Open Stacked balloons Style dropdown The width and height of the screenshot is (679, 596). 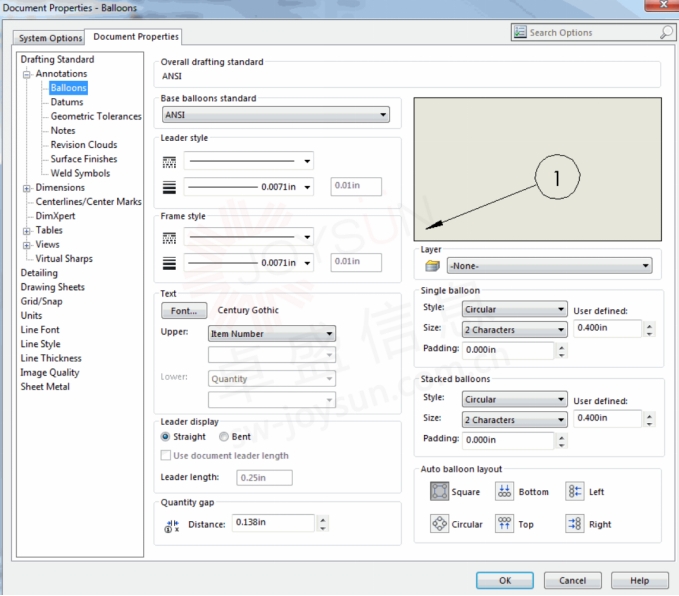click(514, 399)
